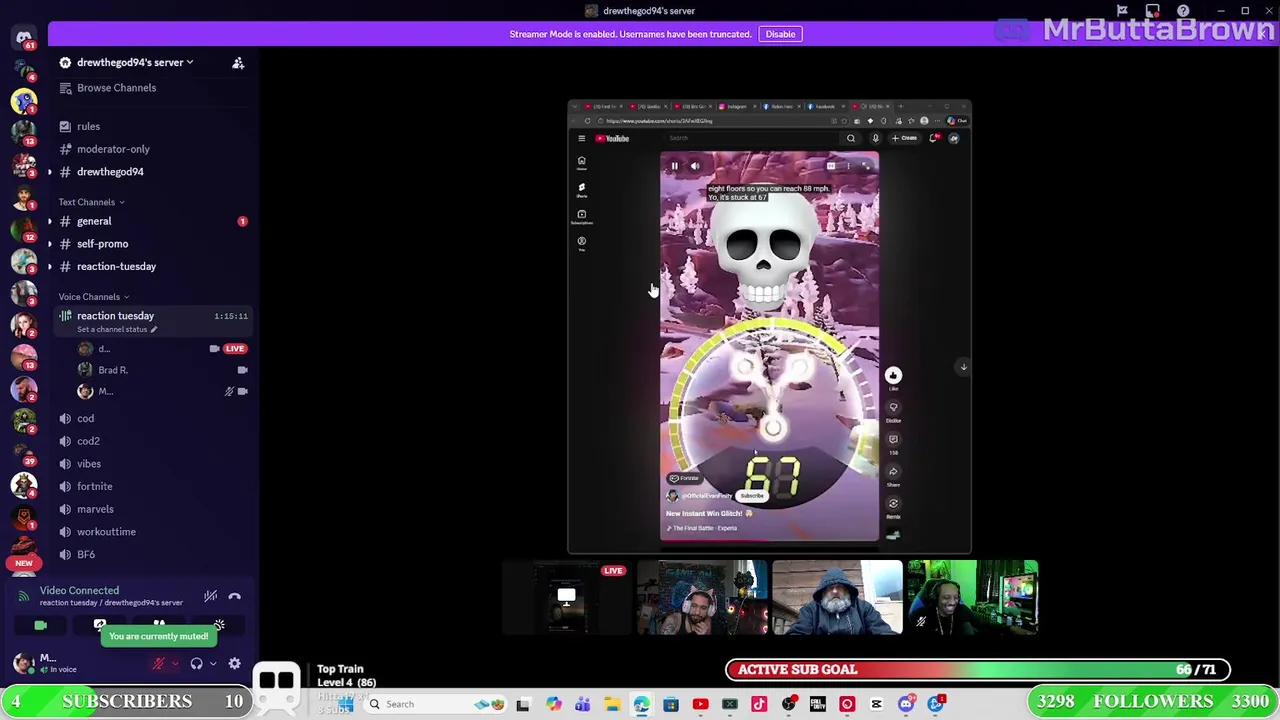Join the vibes voice channel
Viewport: 1280px width, 720px height.
point(89,464)
